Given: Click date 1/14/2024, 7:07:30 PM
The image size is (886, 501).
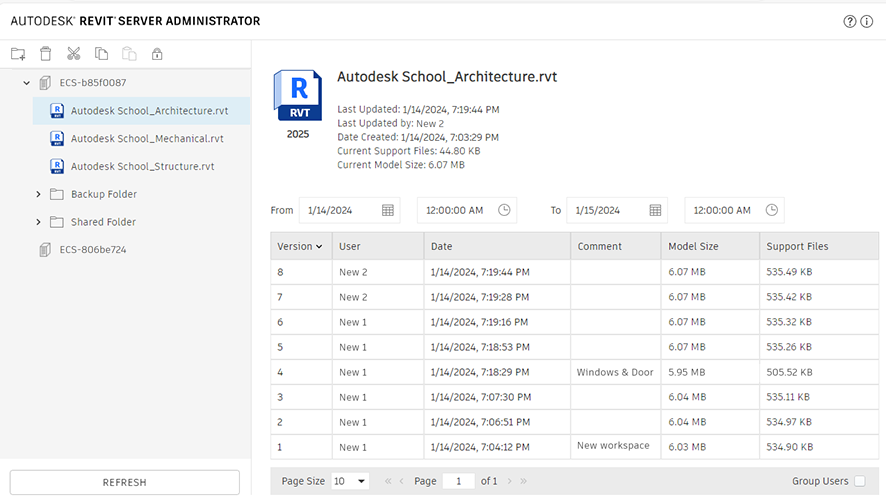Looking at the screenshot, I should coord(481,397).
